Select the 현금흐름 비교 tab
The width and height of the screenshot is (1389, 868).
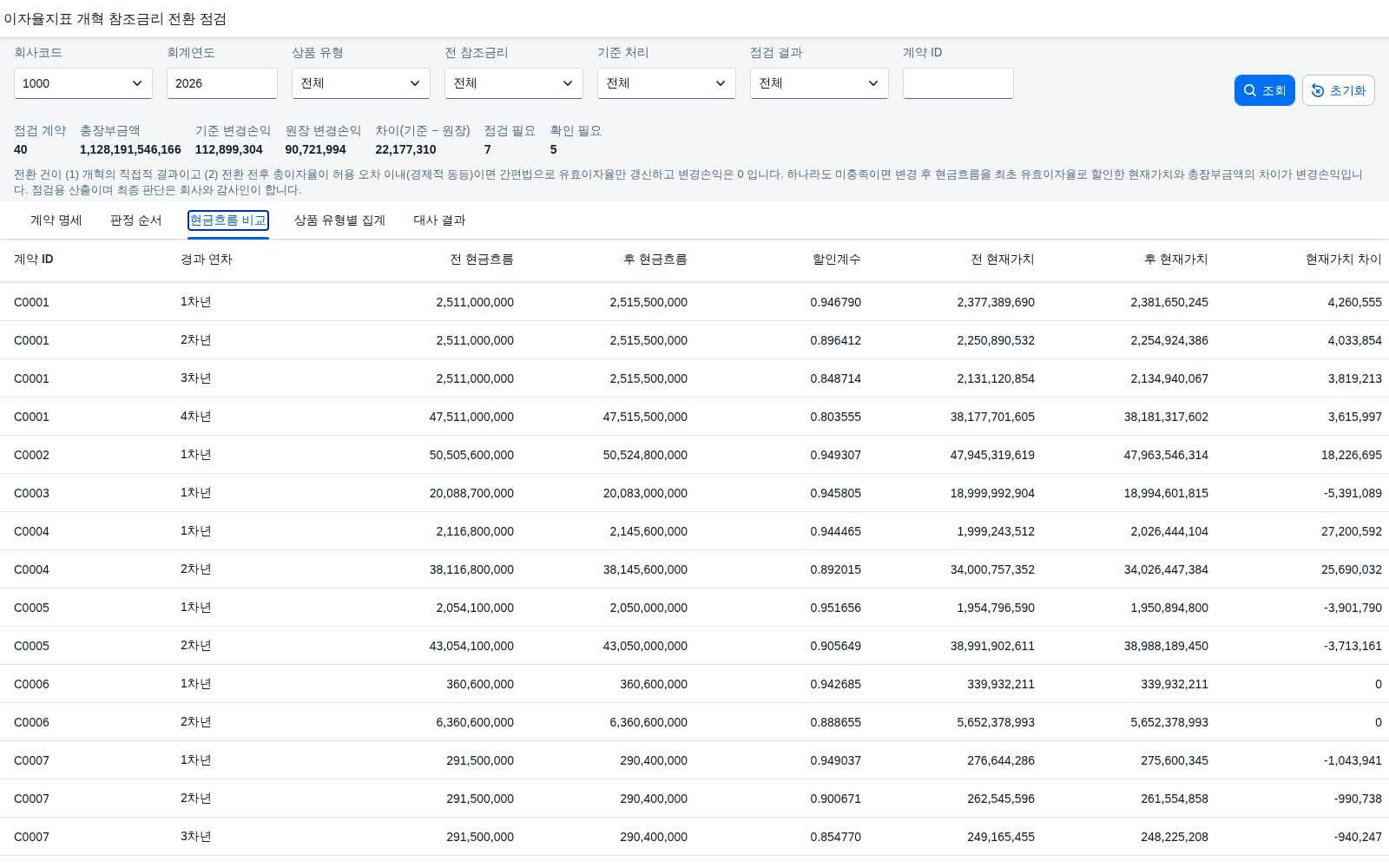pos(228,220)
